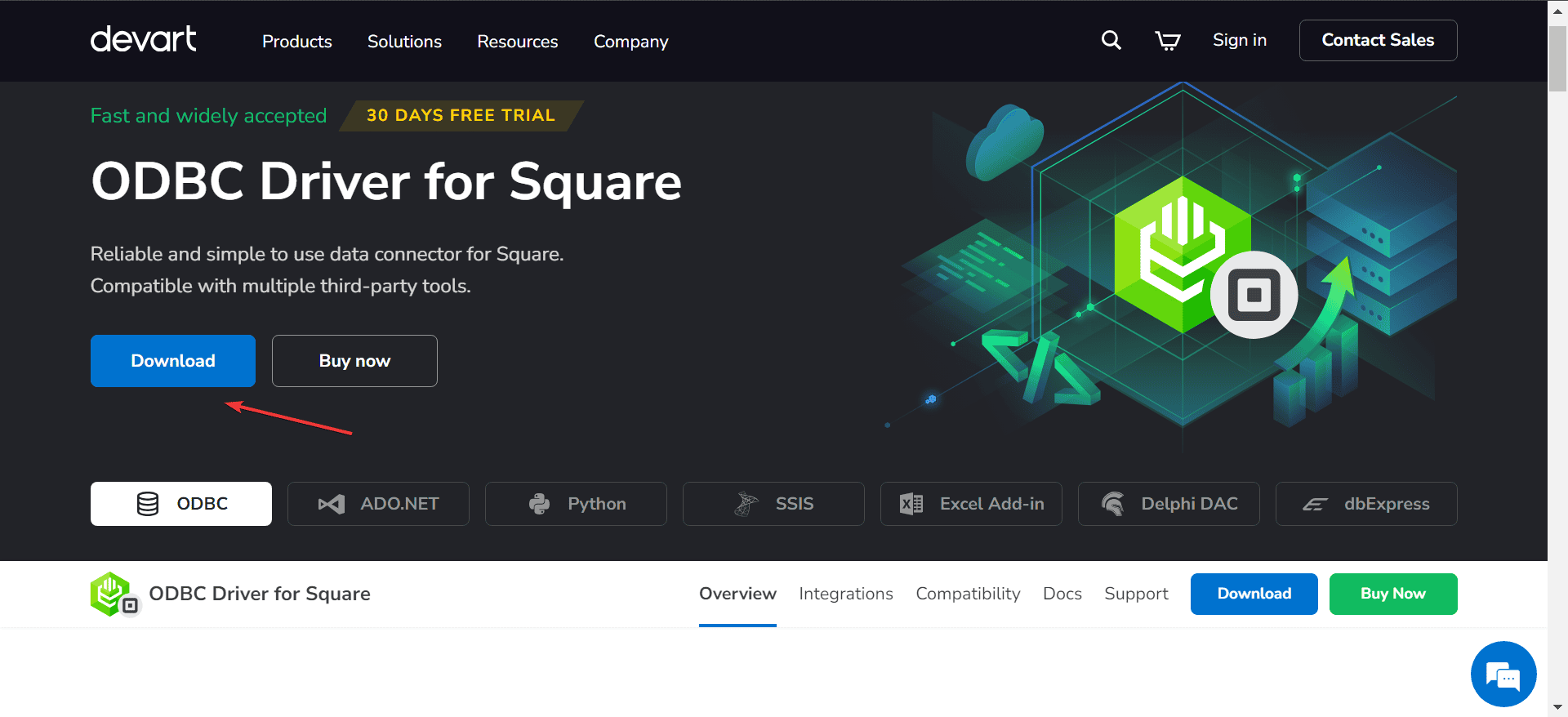Image resolution: width=1568 pixels, height=717 pixels.
Task: Click the ODBC Driver for Square heading
Action: 386,181
